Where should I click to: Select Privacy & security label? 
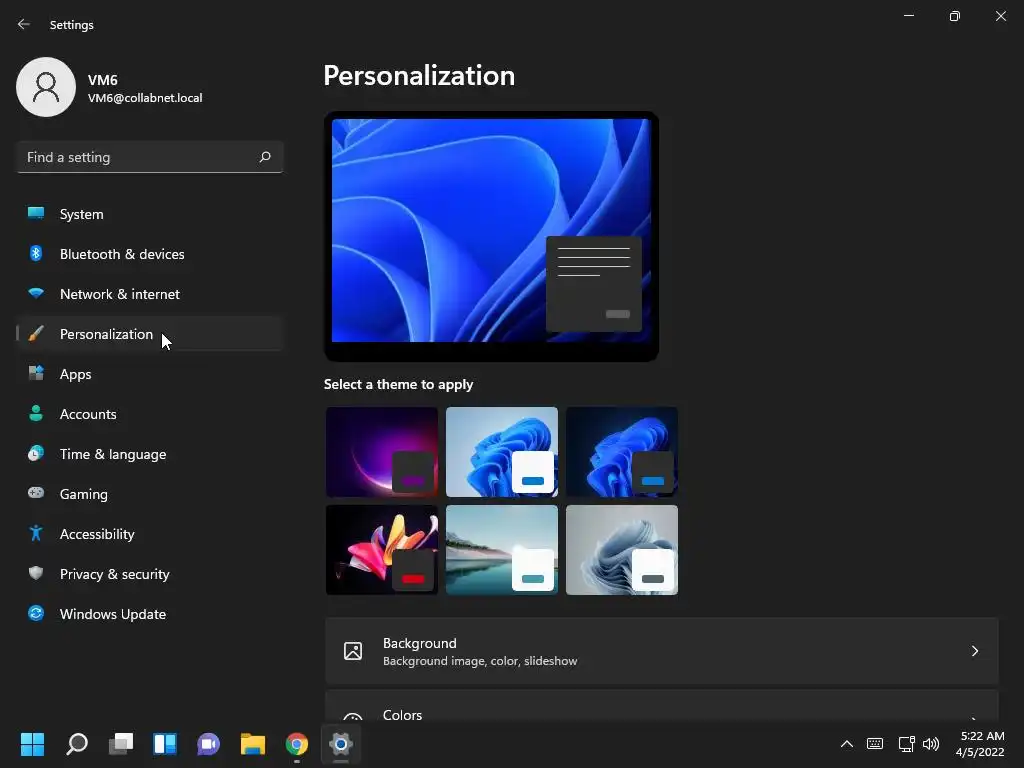(x=114, y=574)
